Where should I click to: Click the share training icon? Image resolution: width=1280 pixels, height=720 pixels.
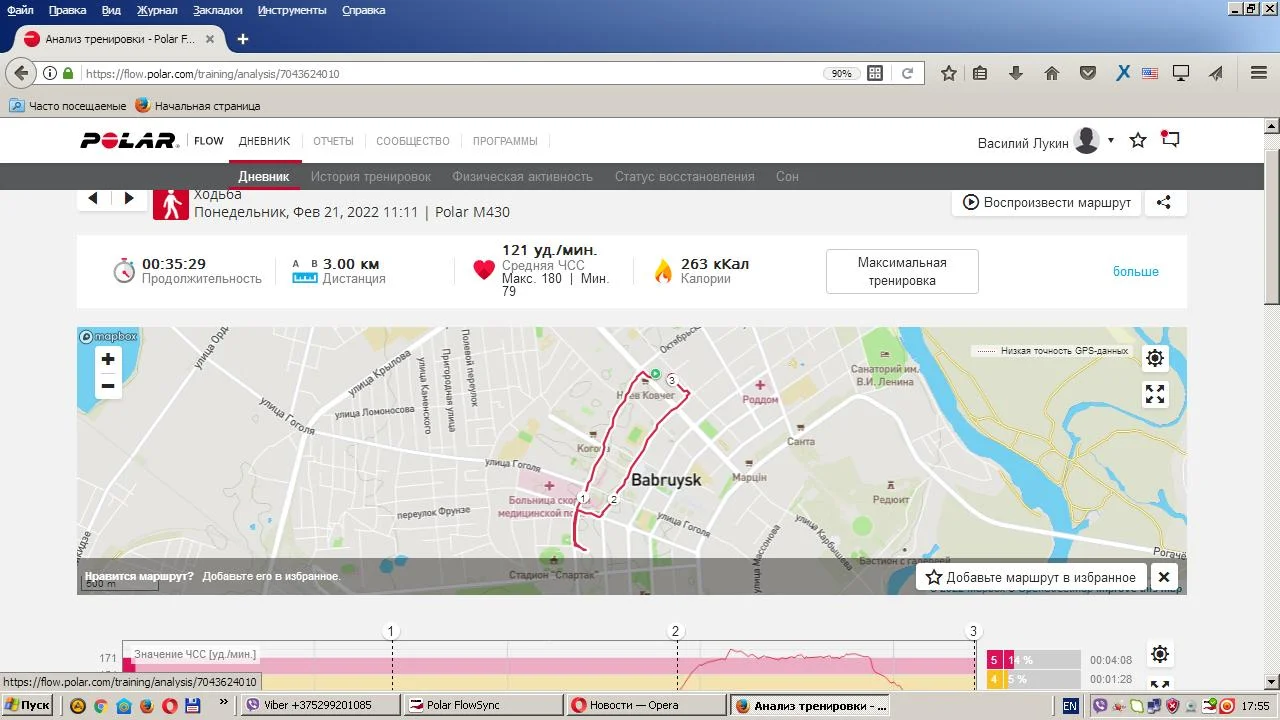(x=1164, y=202)
